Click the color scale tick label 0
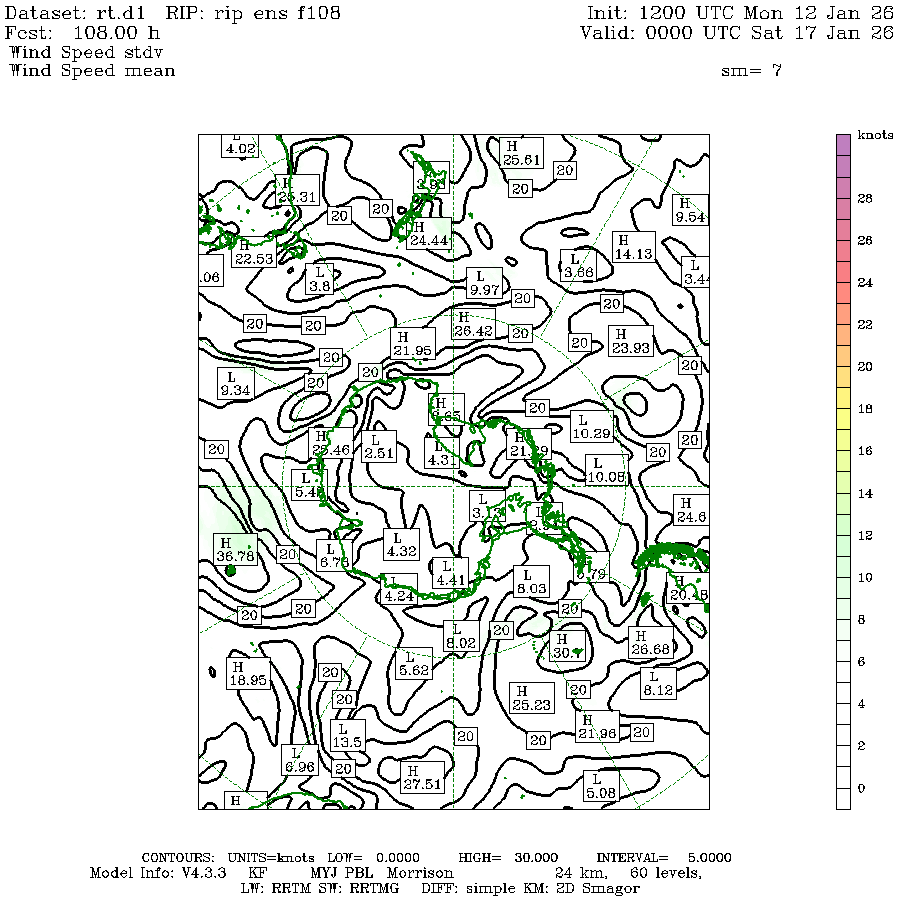Screen dimensions: 900x900 point(861,788)
